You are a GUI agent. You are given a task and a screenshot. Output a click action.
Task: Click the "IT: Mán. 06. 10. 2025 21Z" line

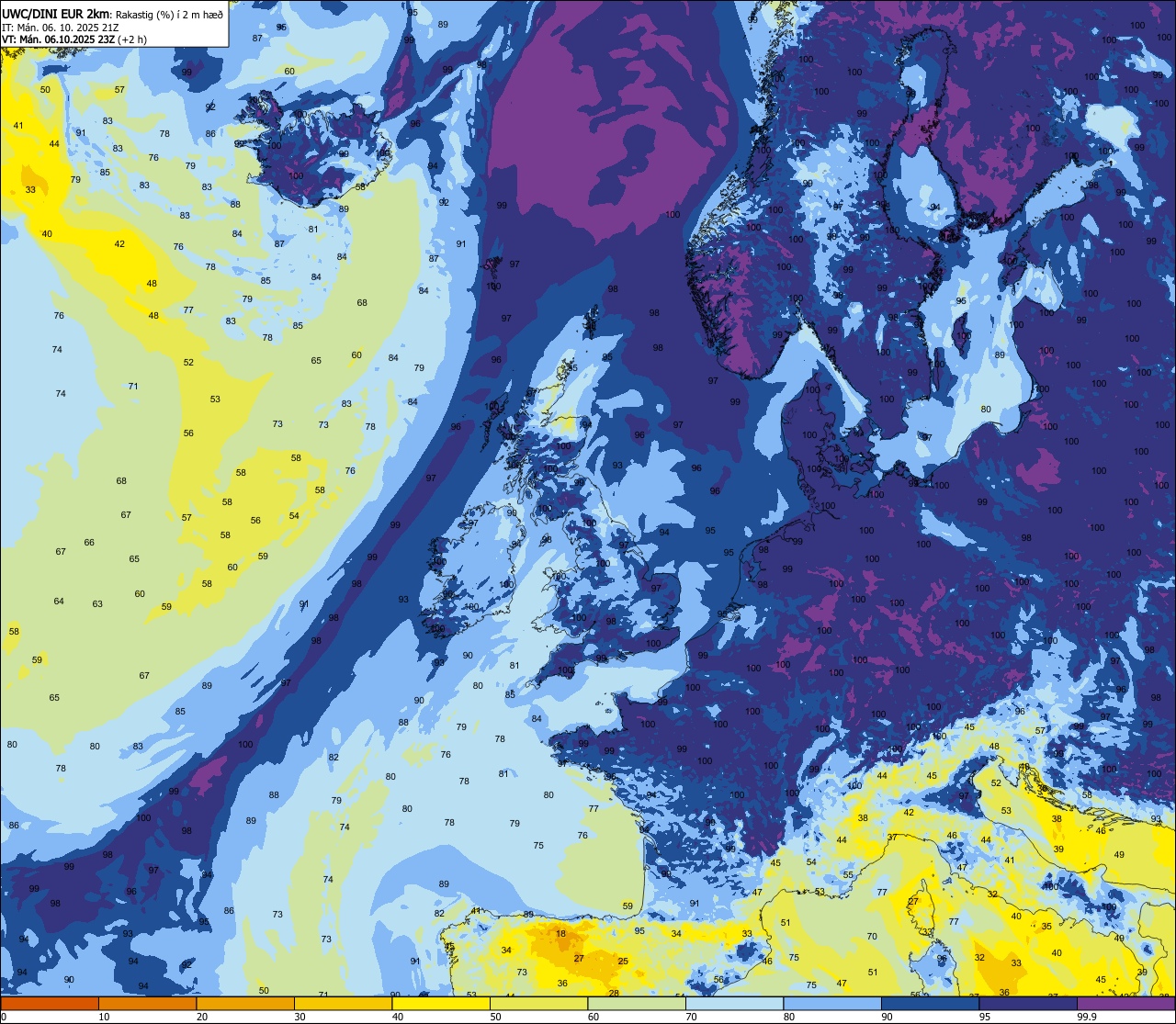coord(62,27)
